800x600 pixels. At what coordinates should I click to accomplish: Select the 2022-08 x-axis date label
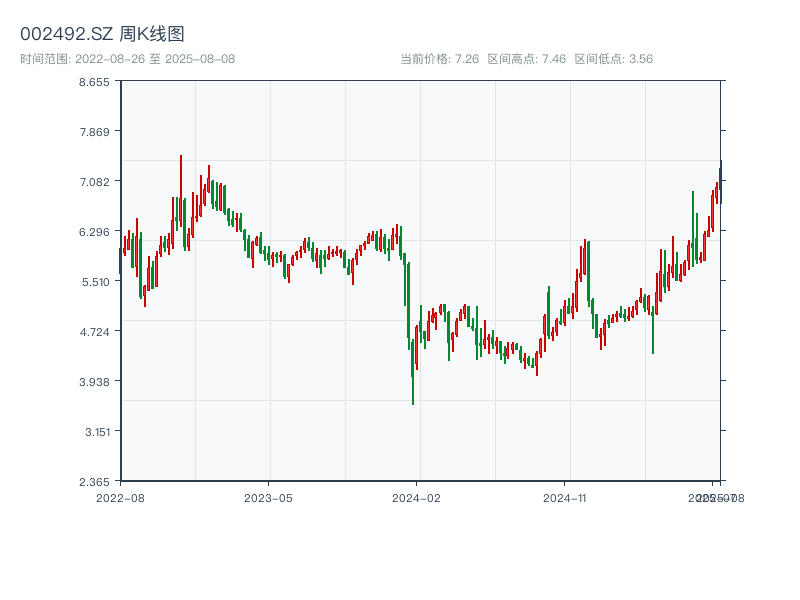[120, 497]
